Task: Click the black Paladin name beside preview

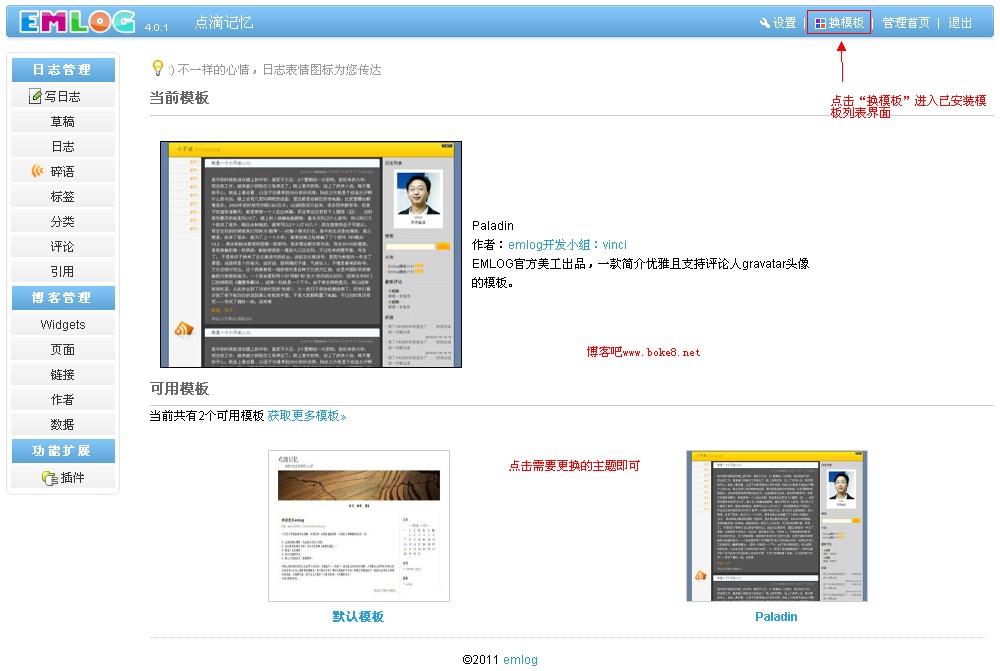Action: coord(492,226)
